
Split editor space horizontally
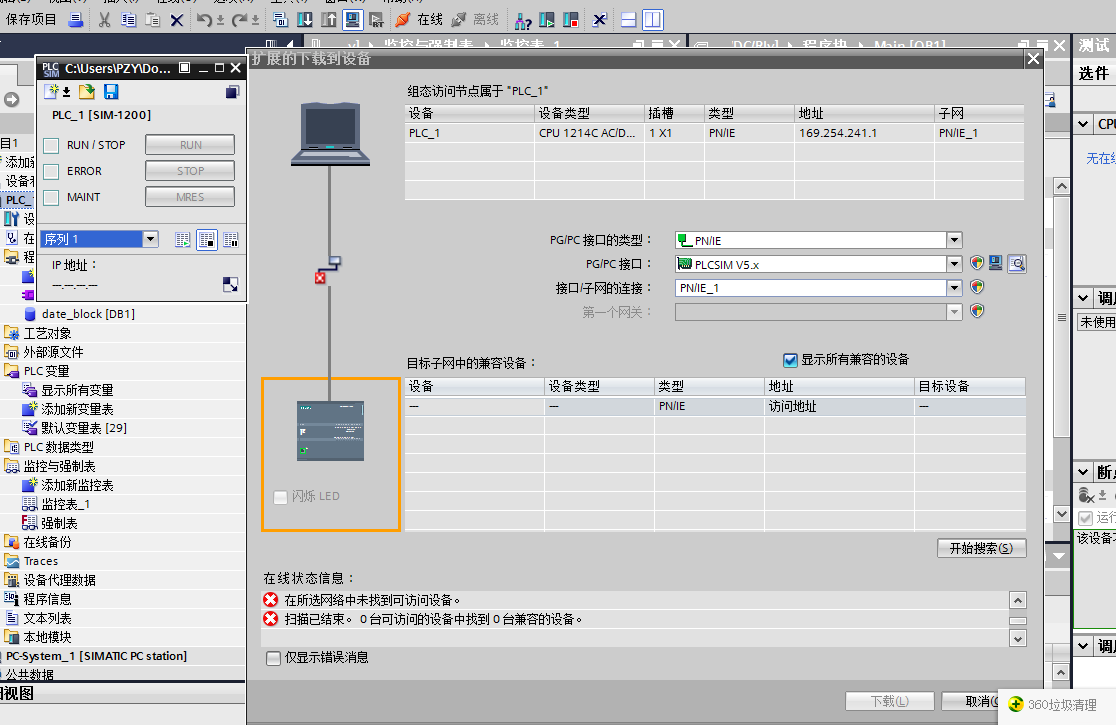(628, 20)
